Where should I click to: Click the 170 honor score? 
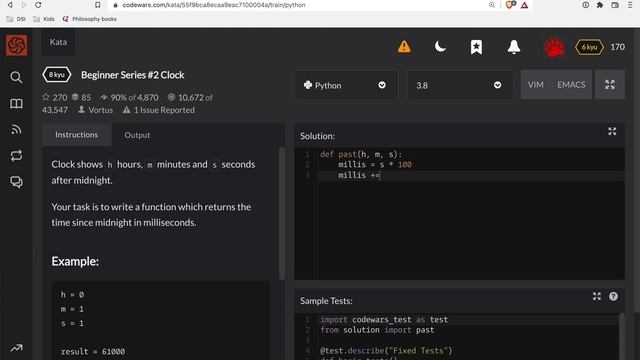point(618,47)
